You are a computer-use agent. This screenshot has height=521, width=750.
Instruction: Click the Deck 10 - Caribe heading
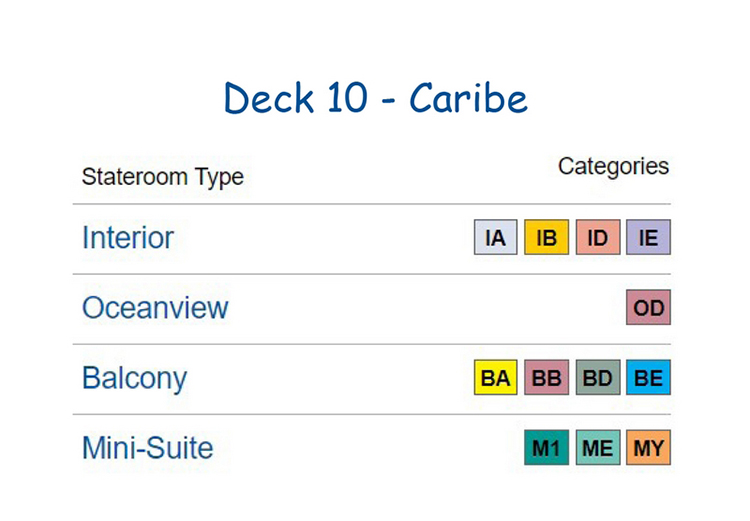coord(375,98)
